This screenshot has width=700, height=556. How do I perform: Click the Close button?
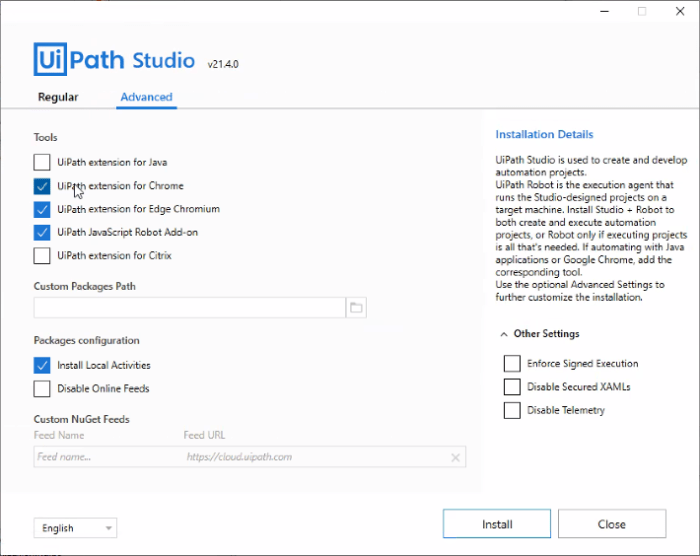click(612, 524)
